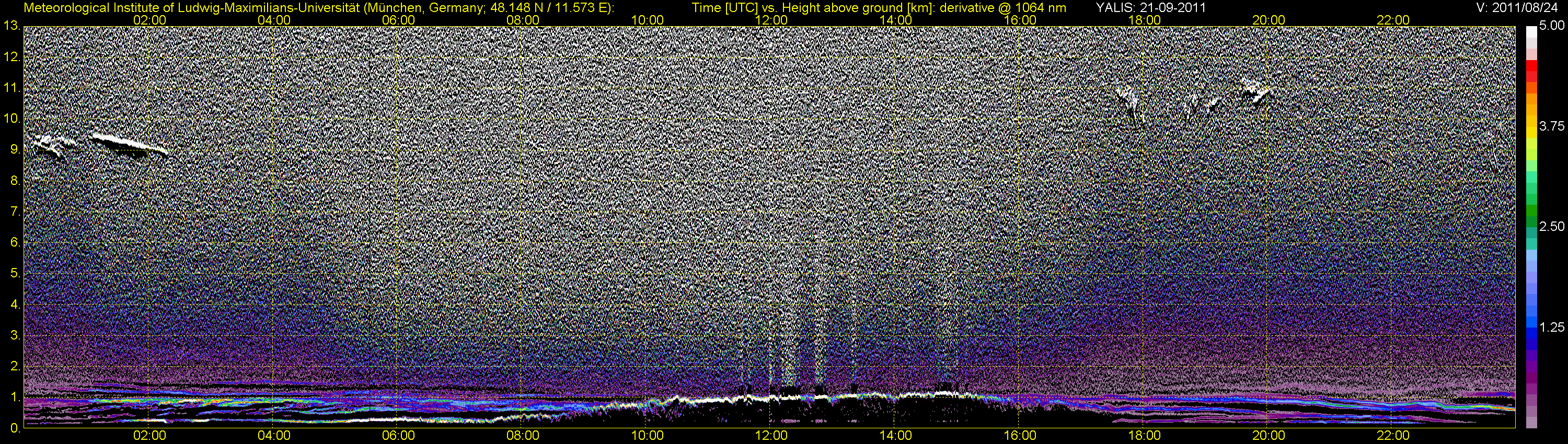This screenshot has height=444, width=1568.
Task: Click the 18:00 label on the top time axis
Action: point(1144,20)
